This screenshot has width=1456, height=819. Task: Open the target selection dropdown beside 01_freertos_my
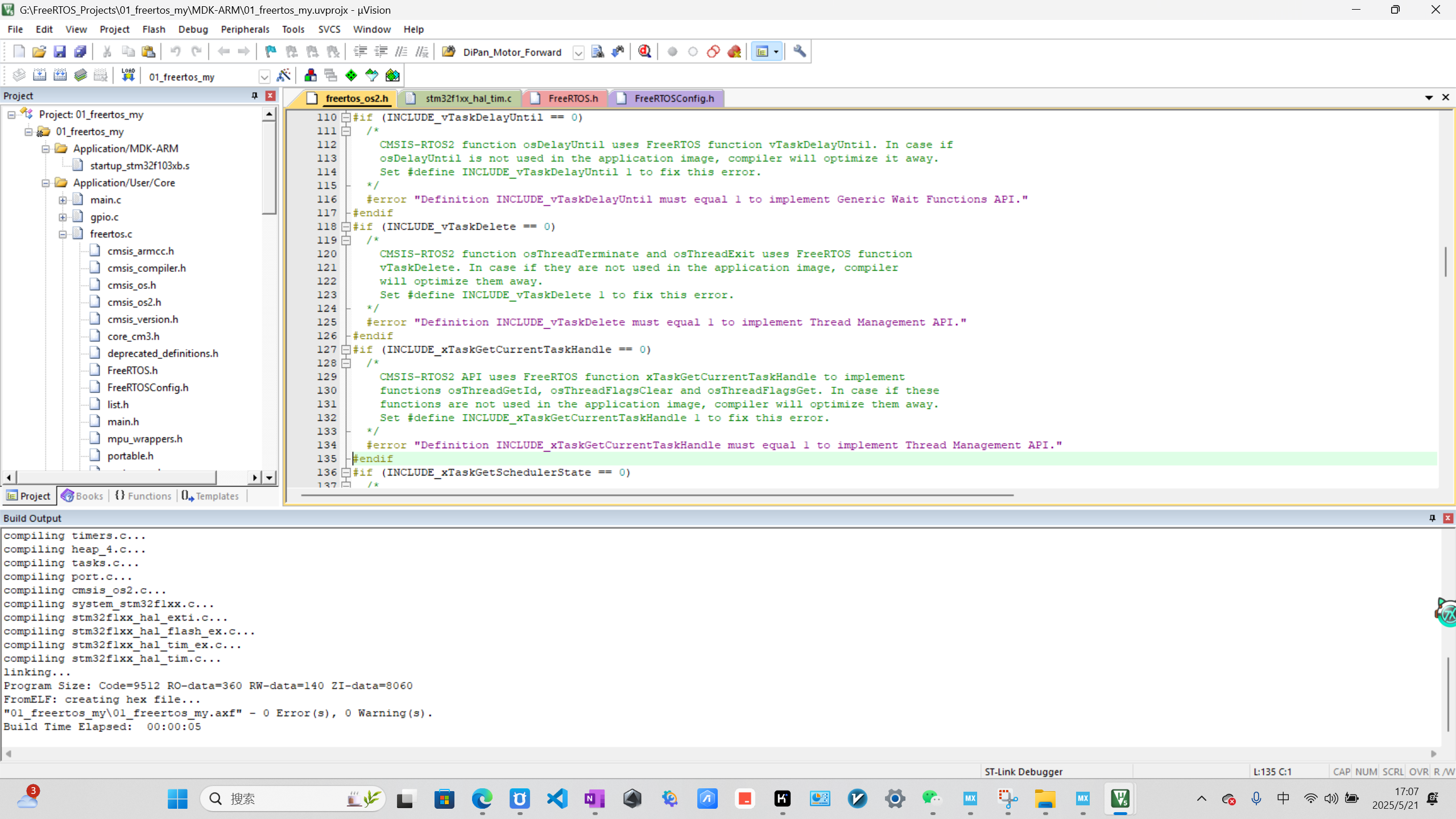coord(264,76)
